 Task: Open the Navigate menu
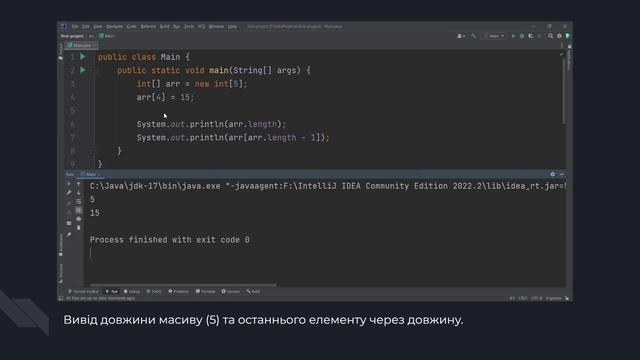[114, 26]
